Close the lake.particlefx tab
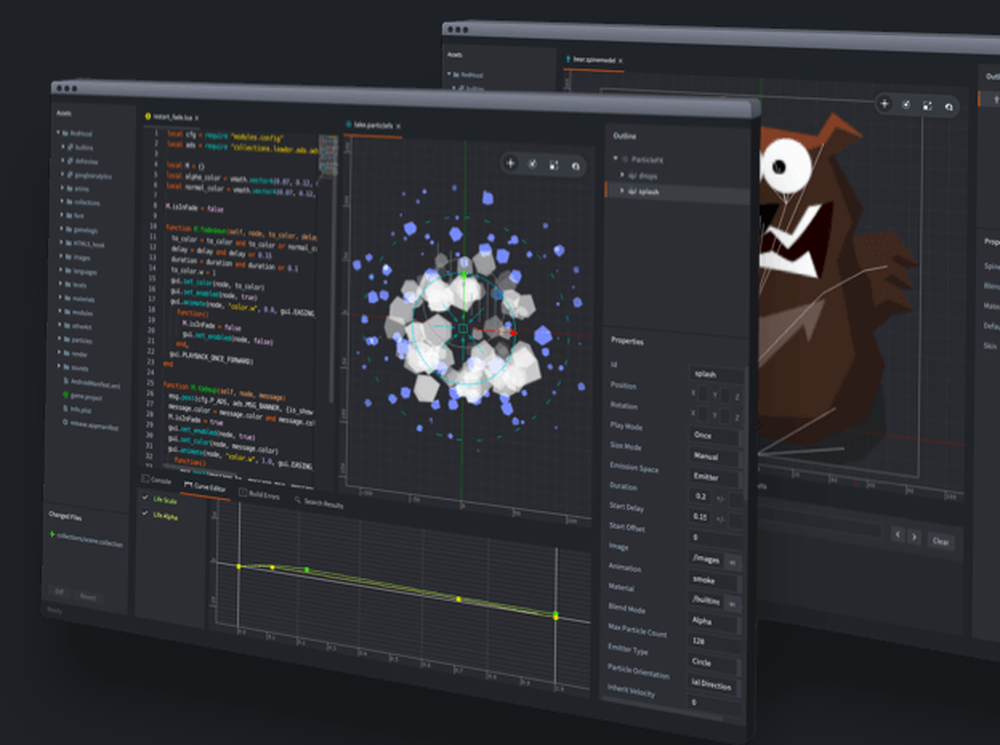 (399, 126)
